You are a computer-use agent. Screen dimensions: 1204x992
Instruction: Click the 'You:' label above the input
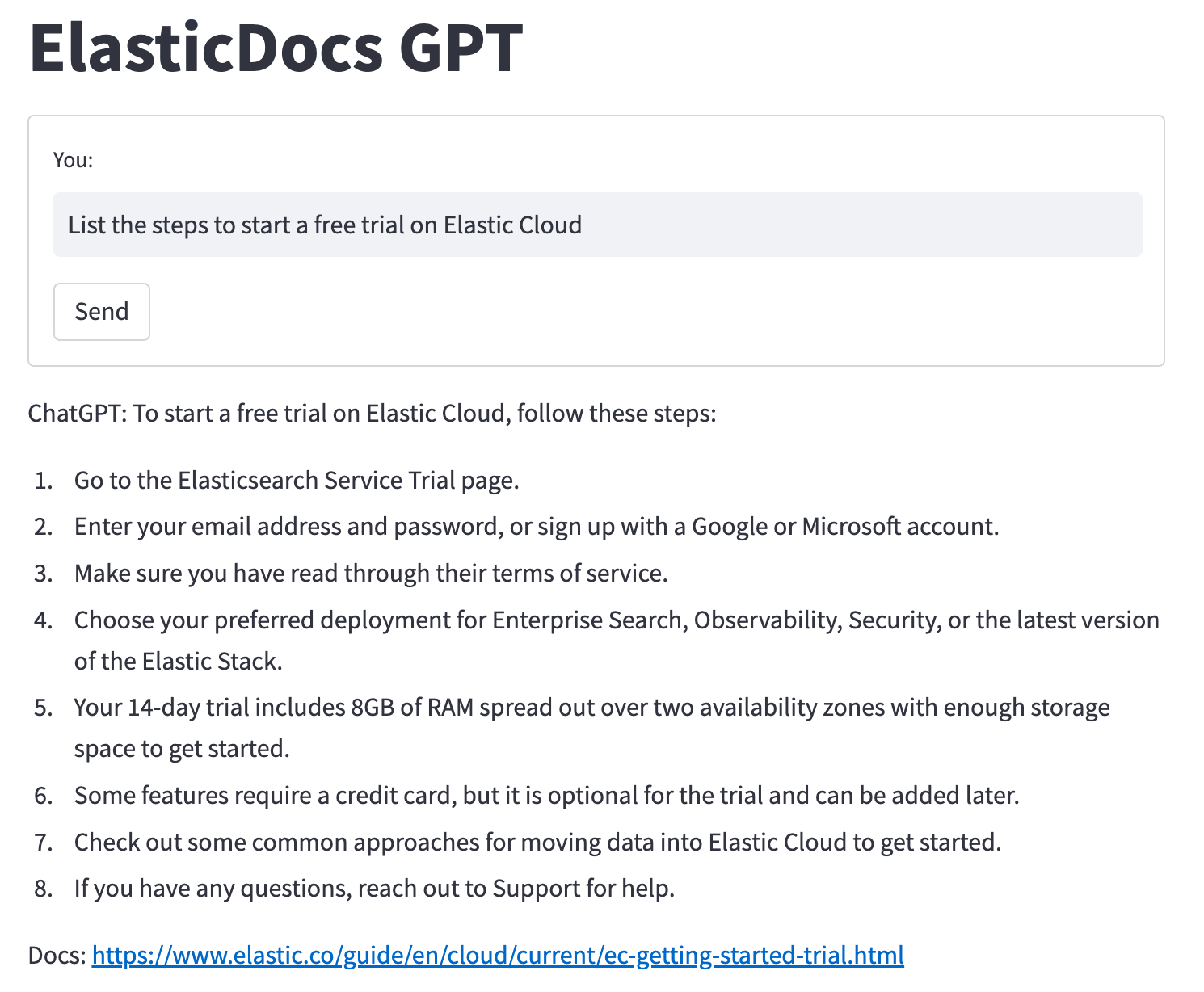click(x=73, y=159)
